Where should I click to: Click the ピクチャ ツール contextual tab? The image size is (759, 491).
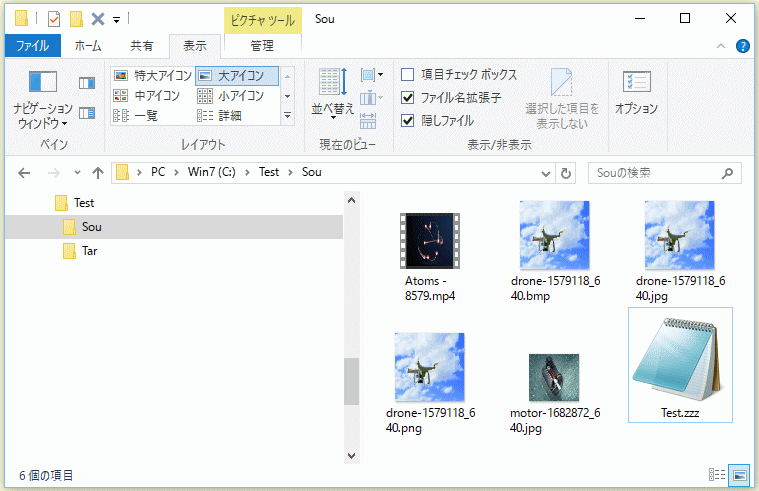[x=262, y=20]
